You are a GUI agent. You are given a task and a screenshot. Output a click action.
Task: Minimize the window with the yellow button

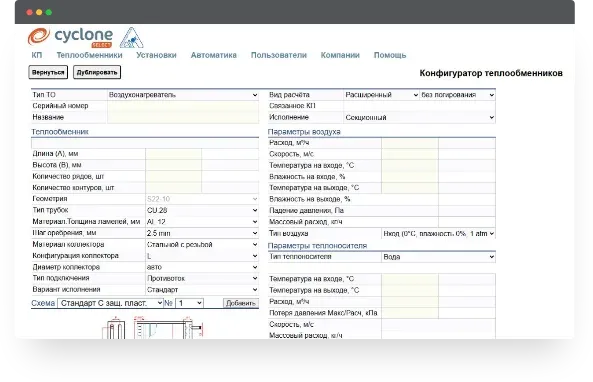(39, 12)
